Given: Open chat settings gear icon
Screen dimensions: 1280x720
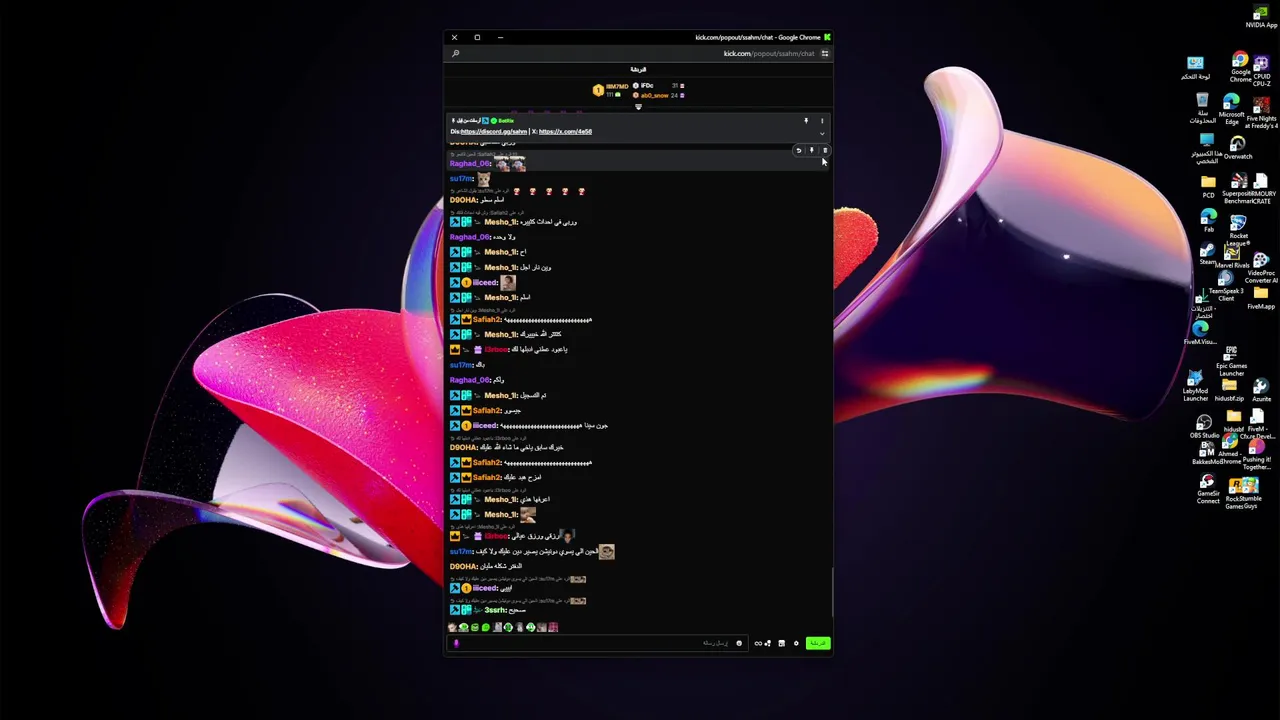Looking at the screenshot, I should [x=796, y=643].
